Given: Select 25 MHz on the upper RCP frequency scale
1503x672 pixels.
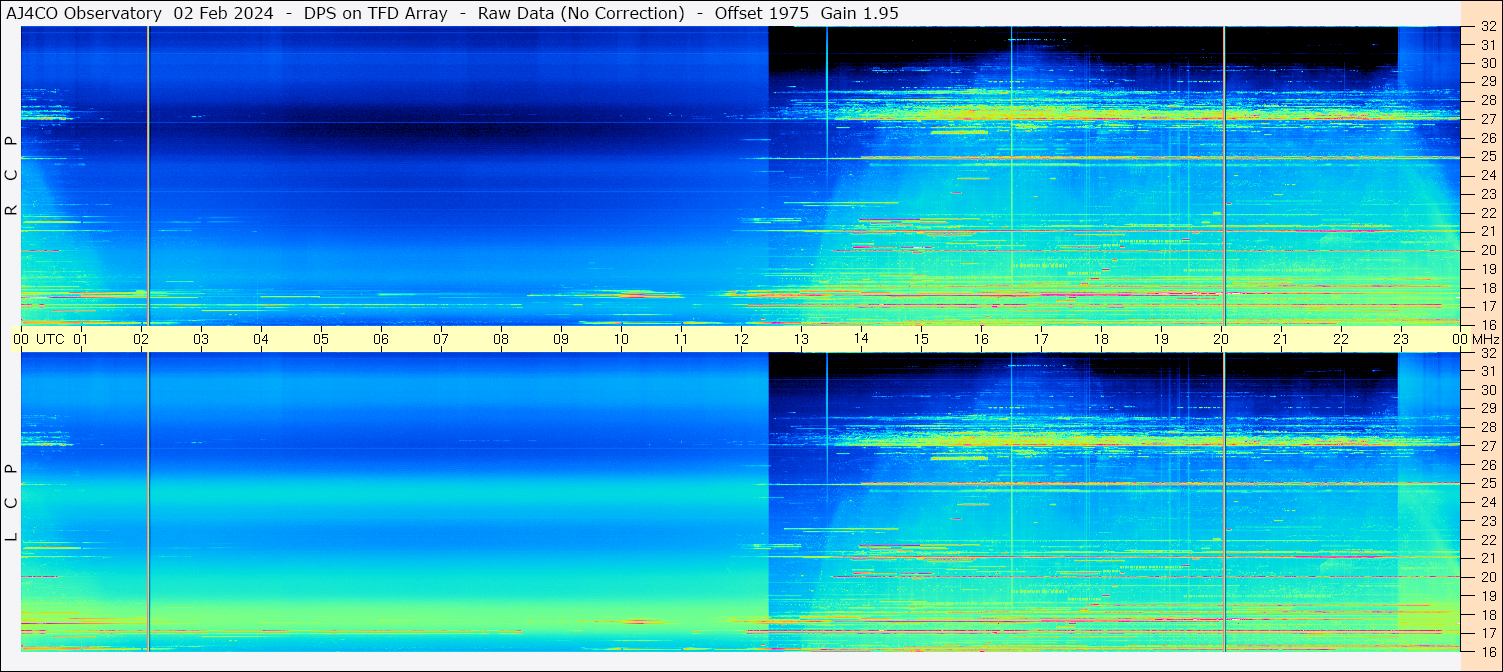Looking at the screenshot, I should click(1487, 157).
